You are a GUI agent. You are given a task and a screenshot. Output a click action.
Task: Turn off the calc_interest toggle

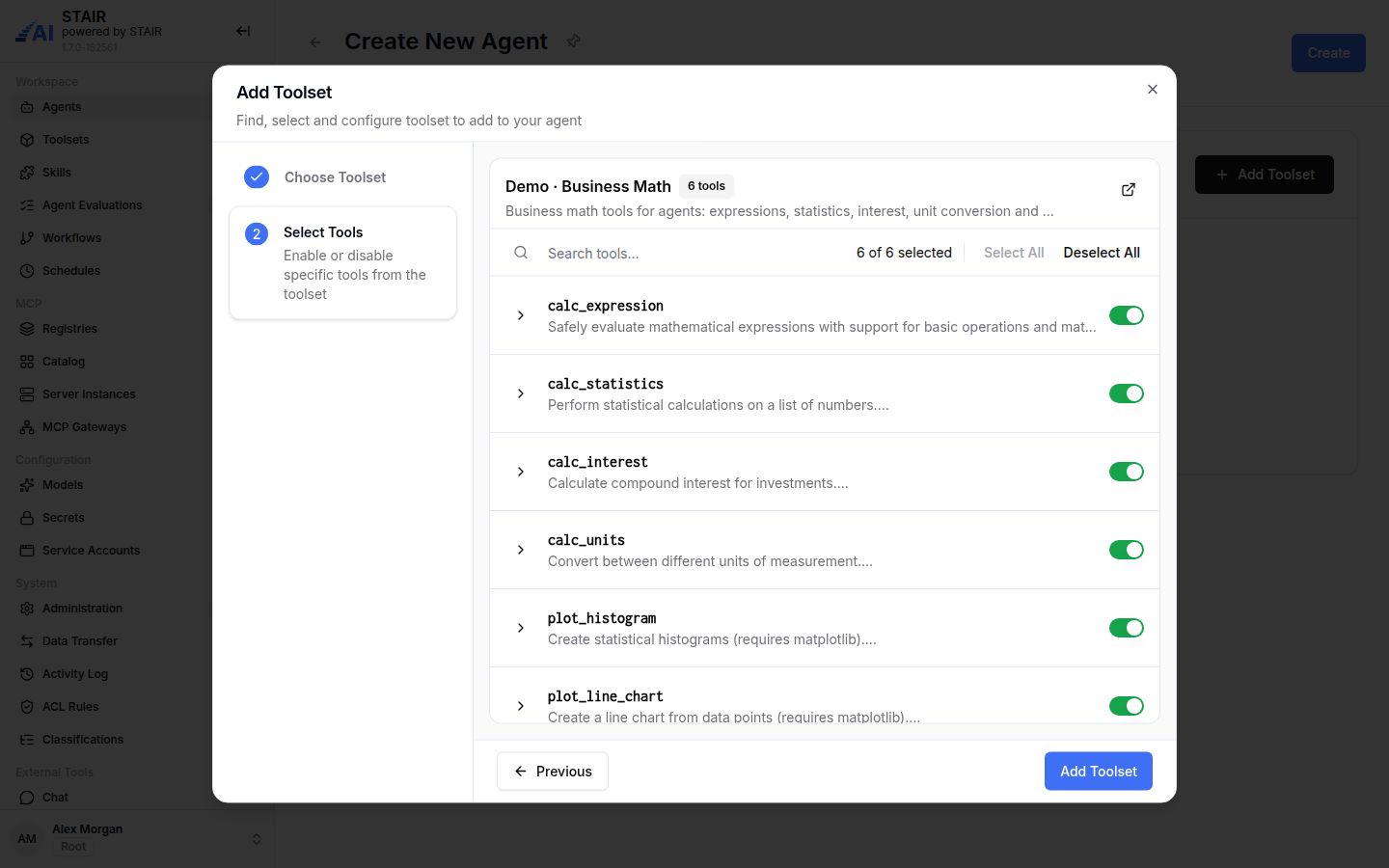1127,472
